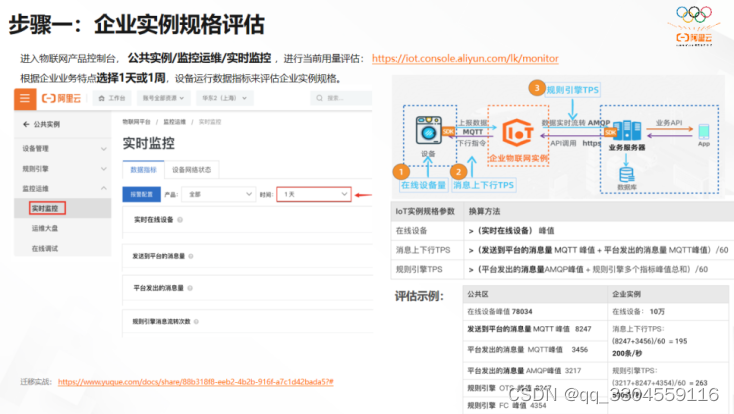The width and height of the screenshot is (734, 414).
Task: Click the 规则引擎TPS label in diagram
Action: [x=573, y=90]
